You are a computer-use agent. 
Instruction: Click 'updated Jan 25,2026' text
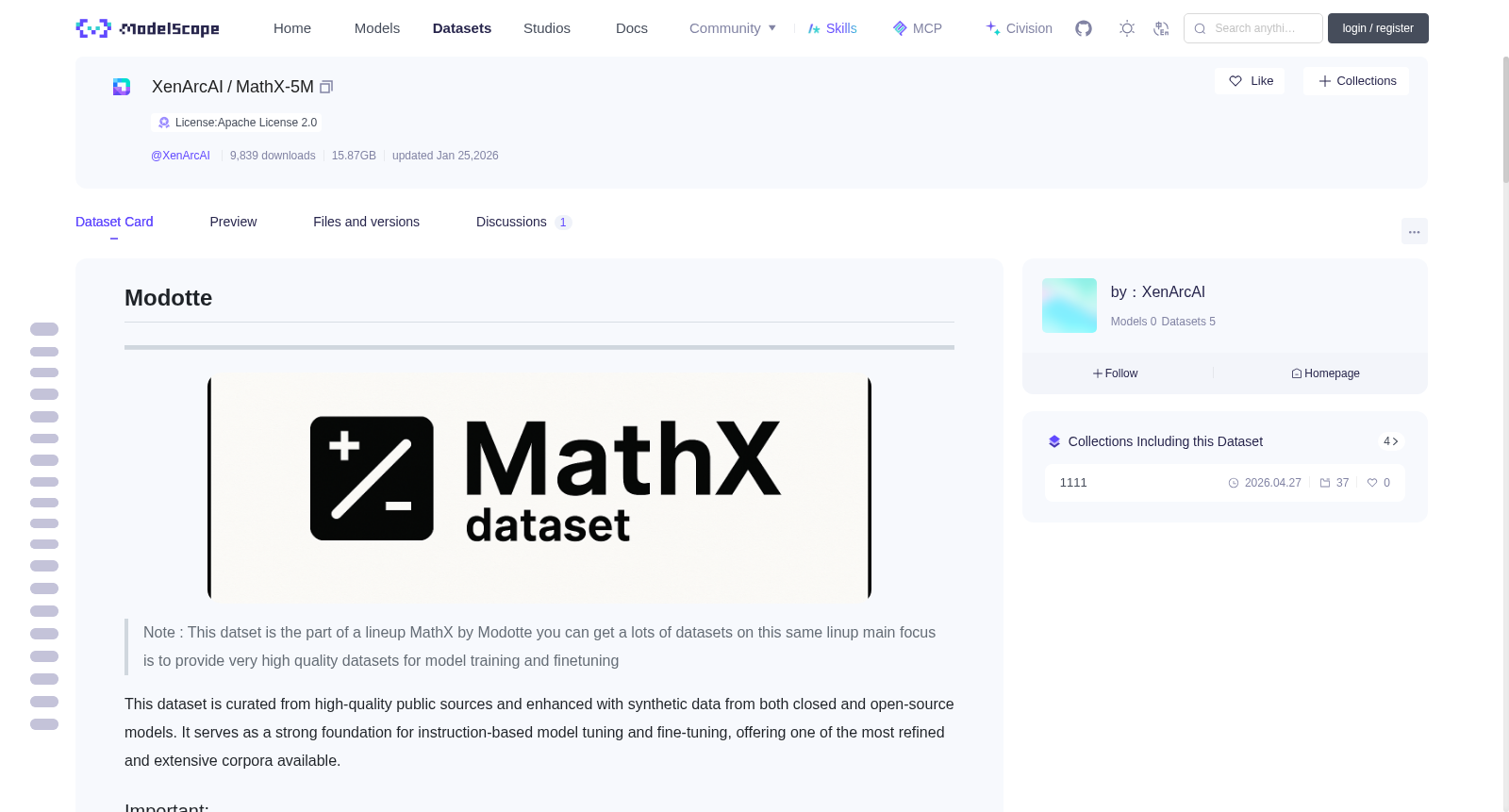[x=445, y=156]
